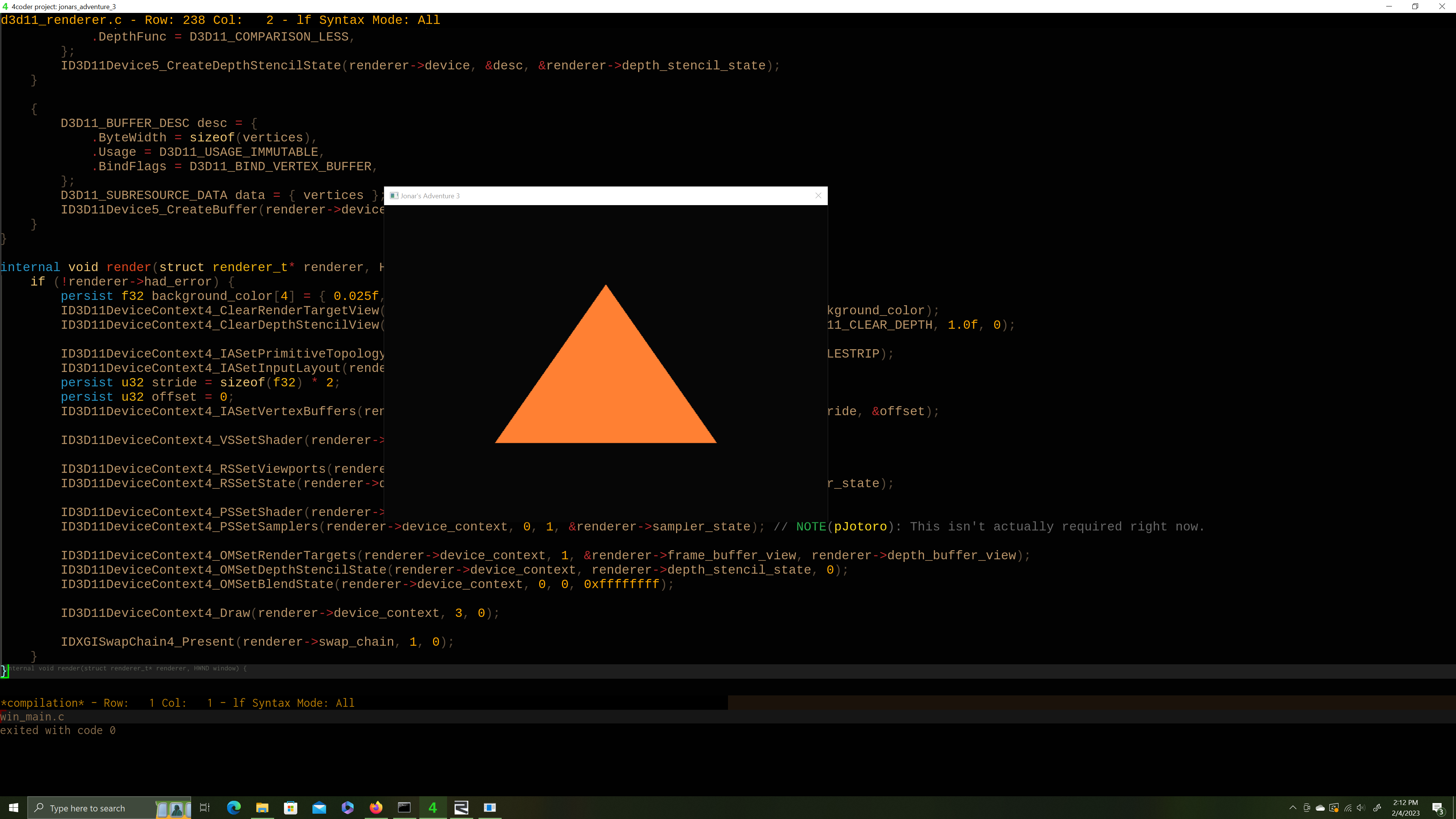This screenshot has width=1456, height=819.
Task: Open the RemedyBG debugger taskbar icon
Action: [x=461, y=808]
